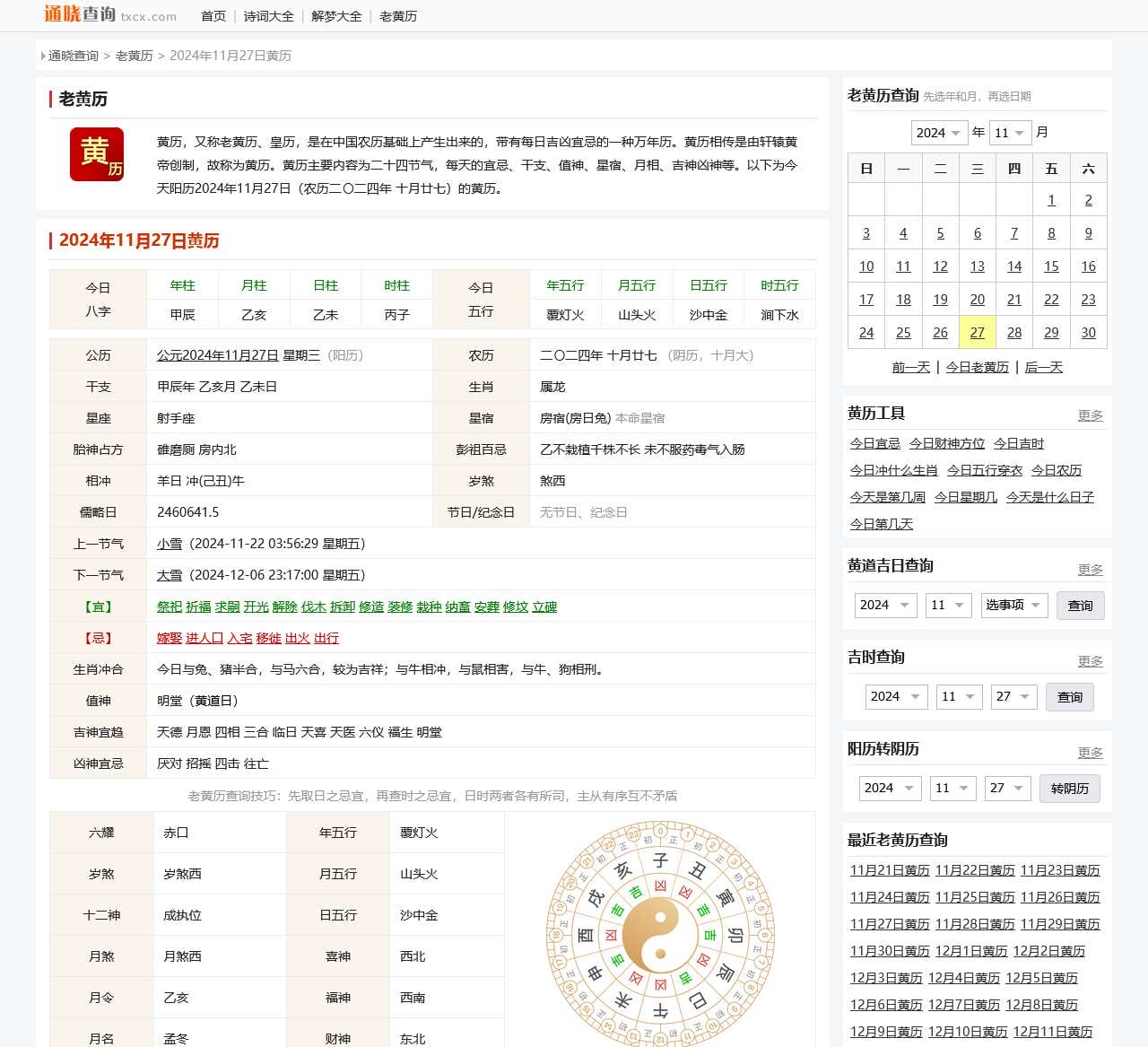Click 装修 in the 宜 row

pos(400,606)
